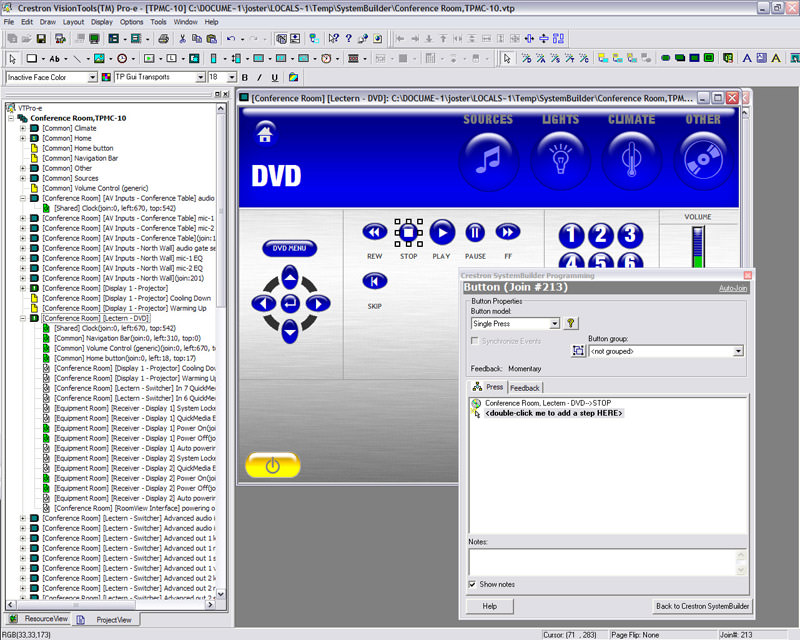Image resolution: width=800 pixels, height=640 pixels.
Task: Select [Common] Navigation Bar tree item
Action: 80,158
